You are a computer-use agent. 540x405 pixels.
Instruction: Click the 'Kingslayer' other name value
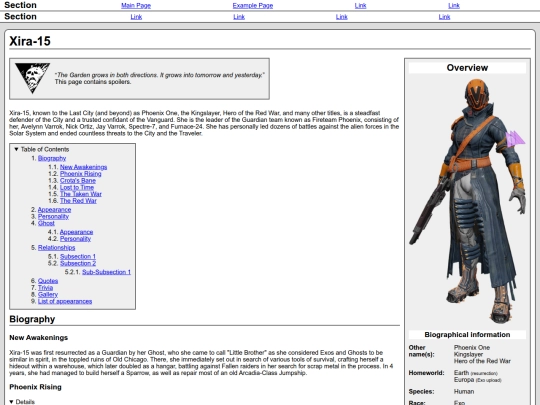(x=468, y=354)
